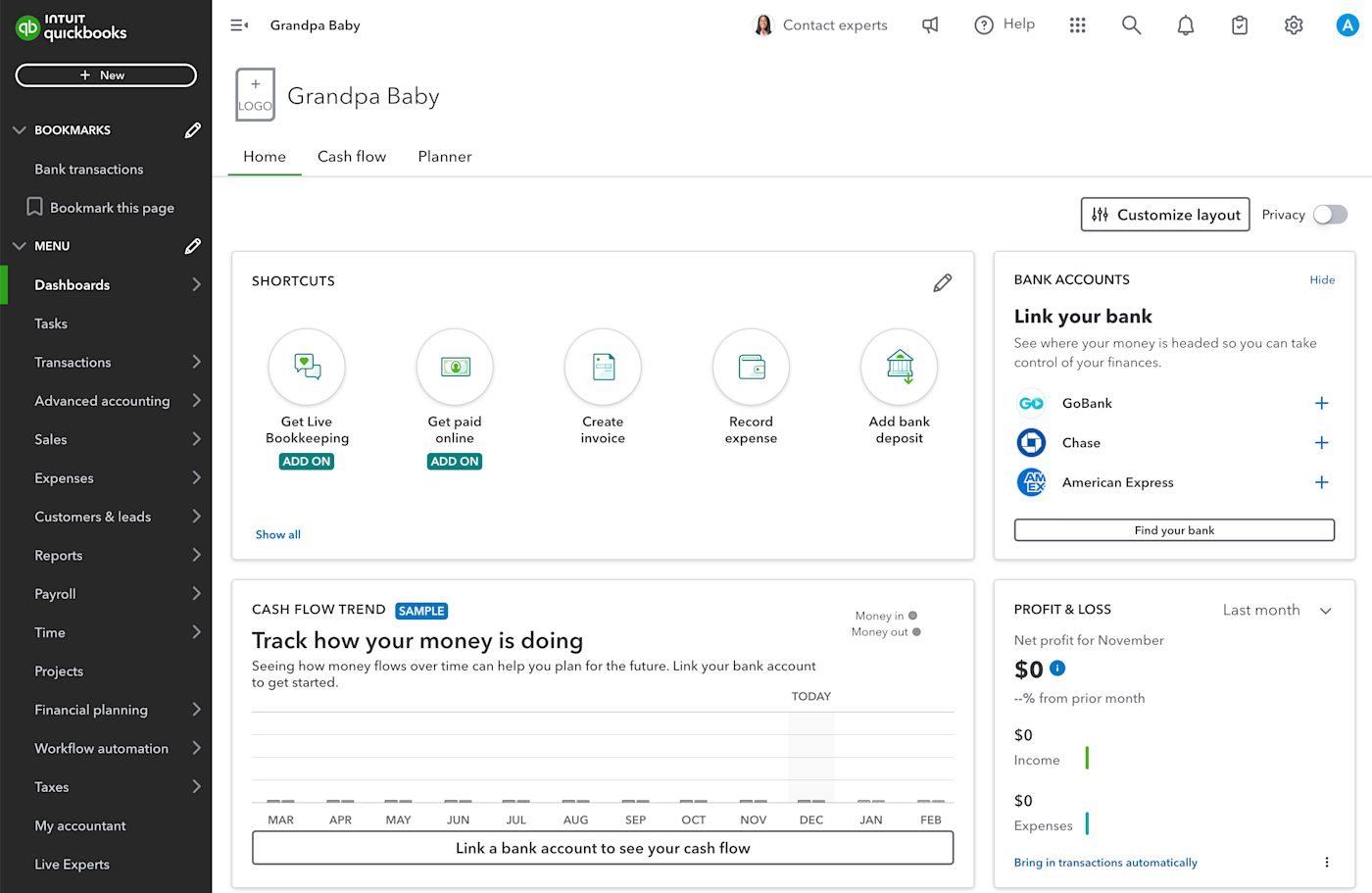Expand the Expenses submenu arrow
Image resolution: width=1372 pixels, height=893 pixels.
click(196, 477)
